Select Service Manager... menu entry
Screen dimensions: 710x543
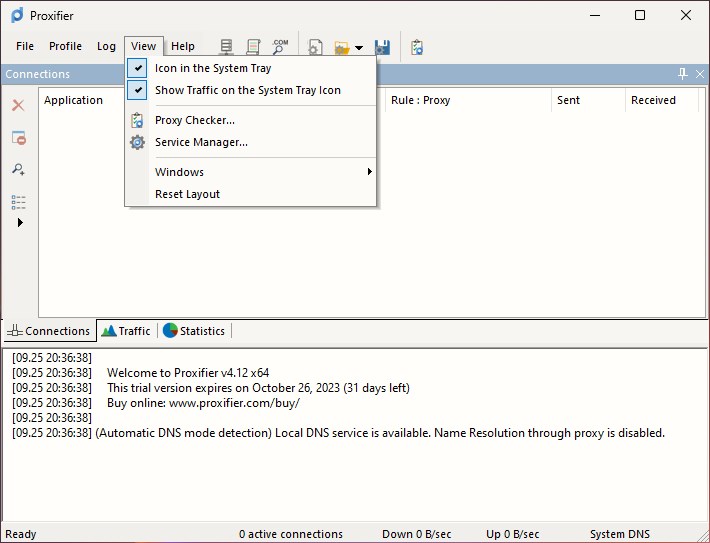pos(201,142)
